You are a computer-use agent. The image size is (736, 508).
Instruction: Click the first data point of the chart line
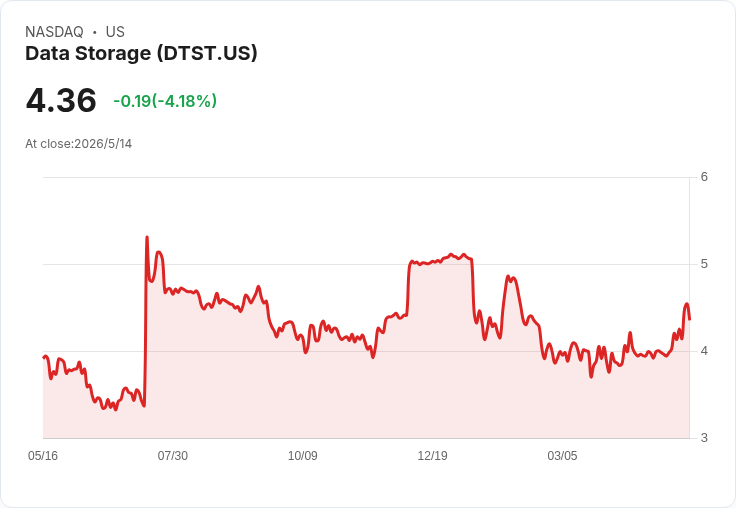point(44,357)
